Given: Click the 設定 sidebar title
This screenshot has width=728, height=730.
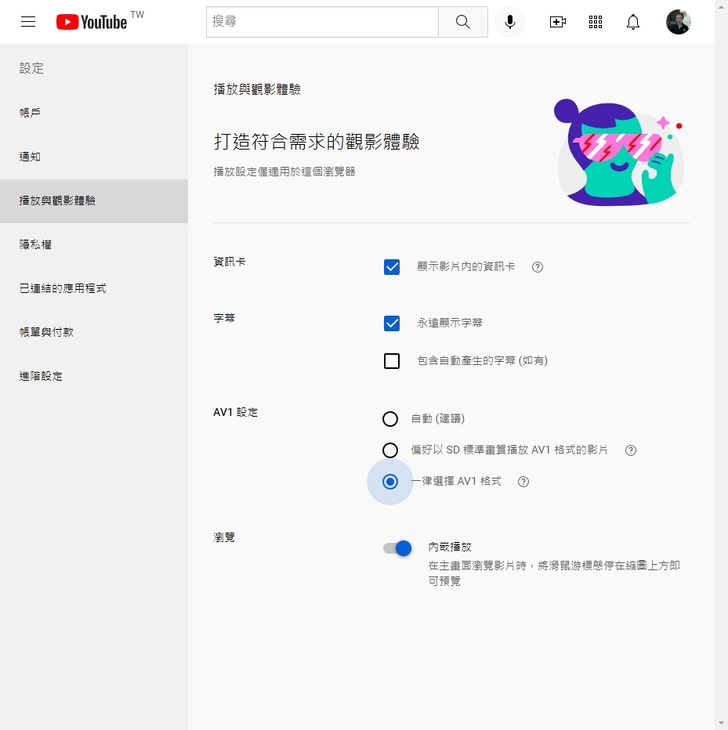Looking at the screenshot, I should (31, 68).
